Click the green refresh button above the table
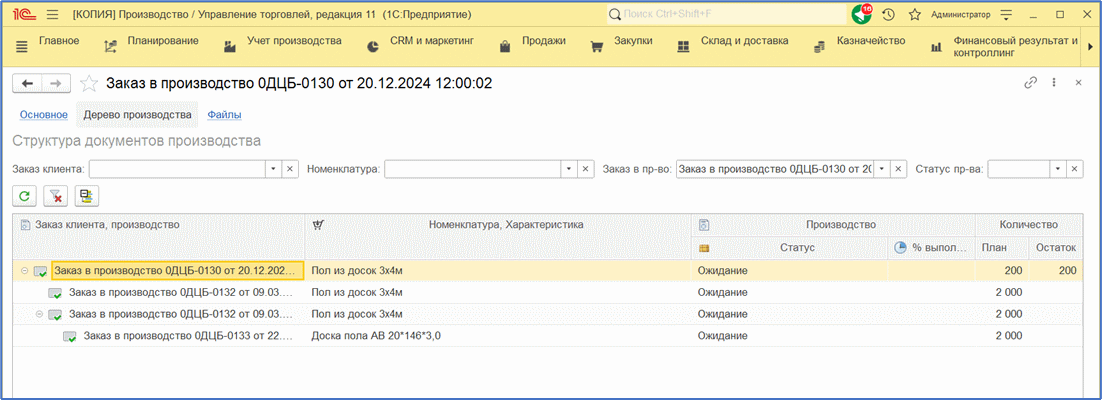Image resolution: width=1102 pixels, height=400 pixels. point(24,197)
